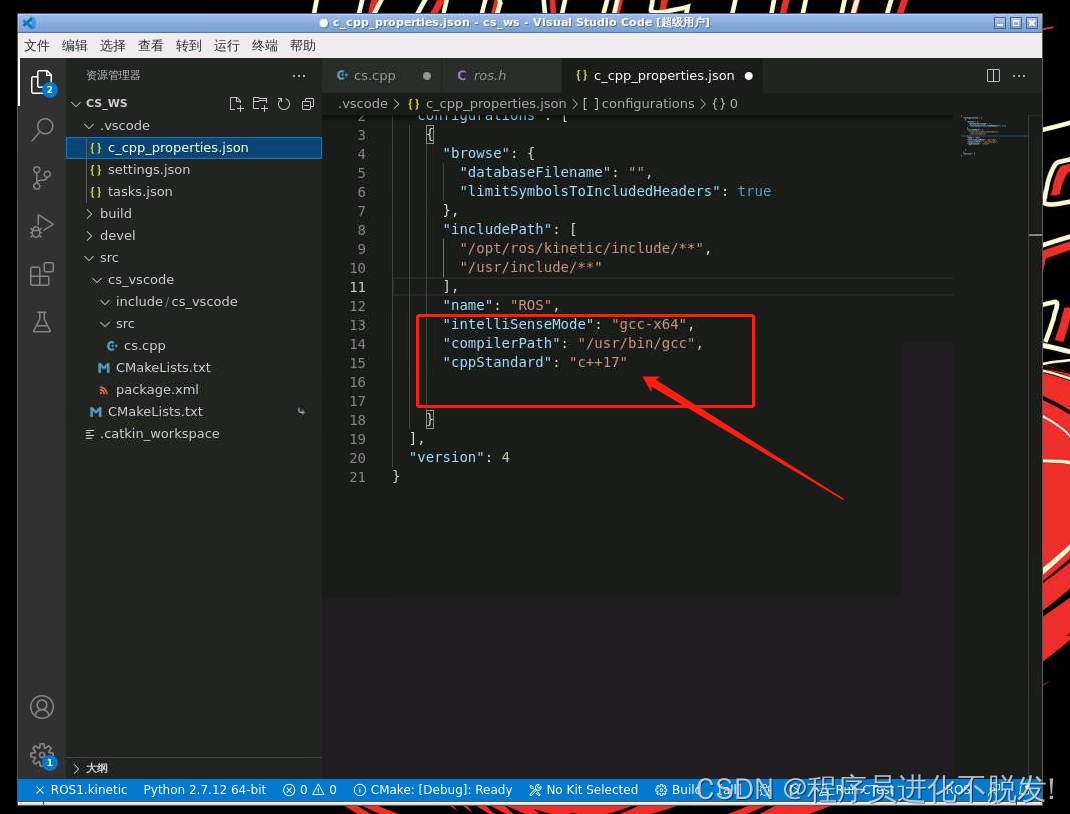Open the 文件 menu
Image resolution: width=1070 pixels, height=814 pixels.
[x=37, y=46]
